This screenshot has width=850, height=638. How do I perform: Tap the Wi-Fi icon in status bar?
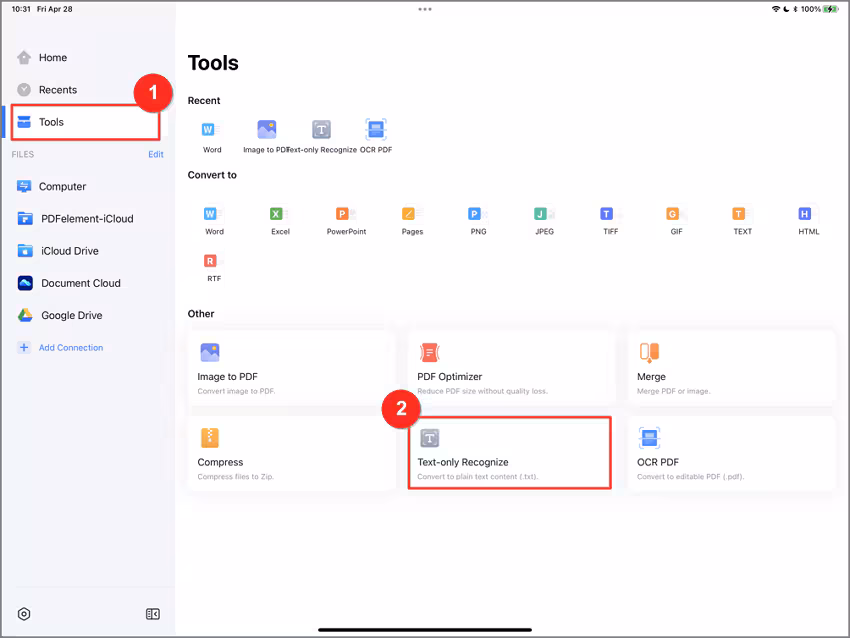click(x=776, y=9)
